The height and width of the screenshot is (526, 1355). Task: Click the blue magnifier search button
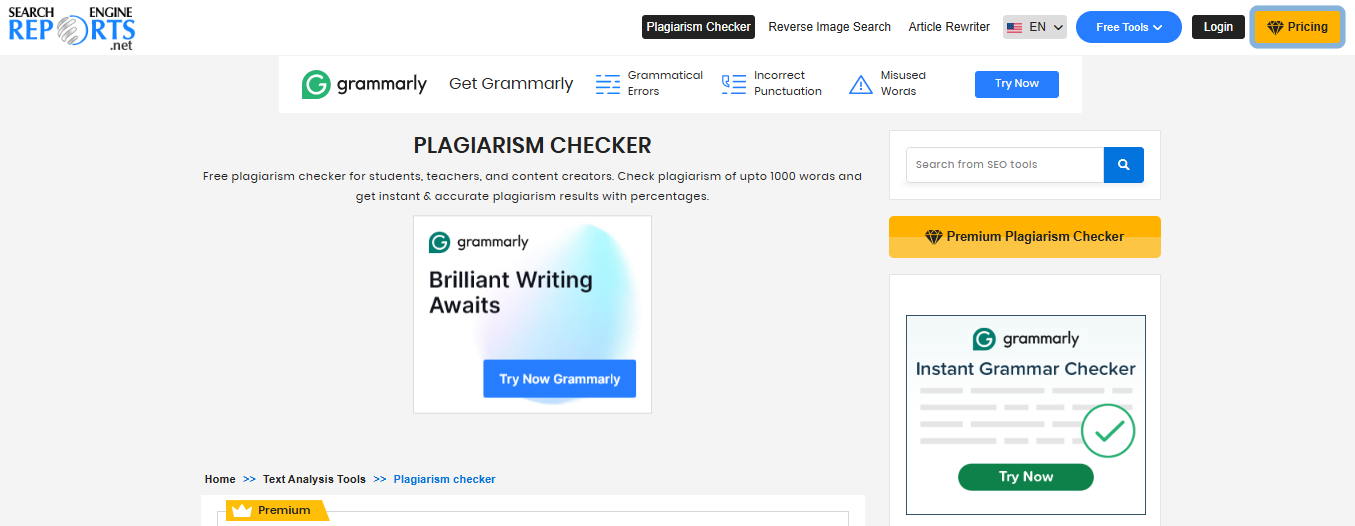[1124, 165]
